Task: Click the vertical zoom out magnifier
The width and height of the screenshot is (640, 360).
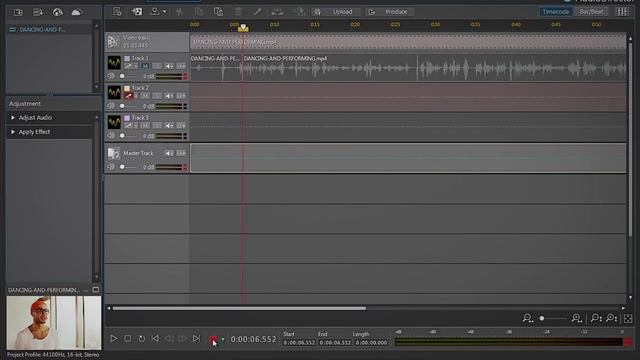Action: point(596,318)
